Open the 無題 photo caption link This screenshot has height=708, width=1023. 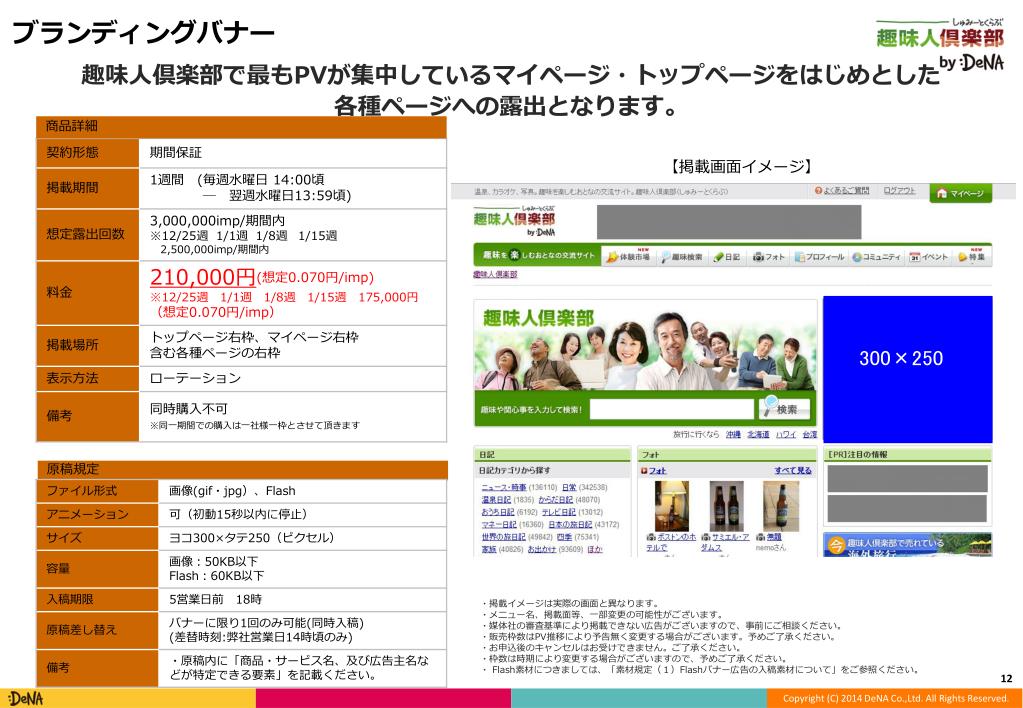coord(774,537)
